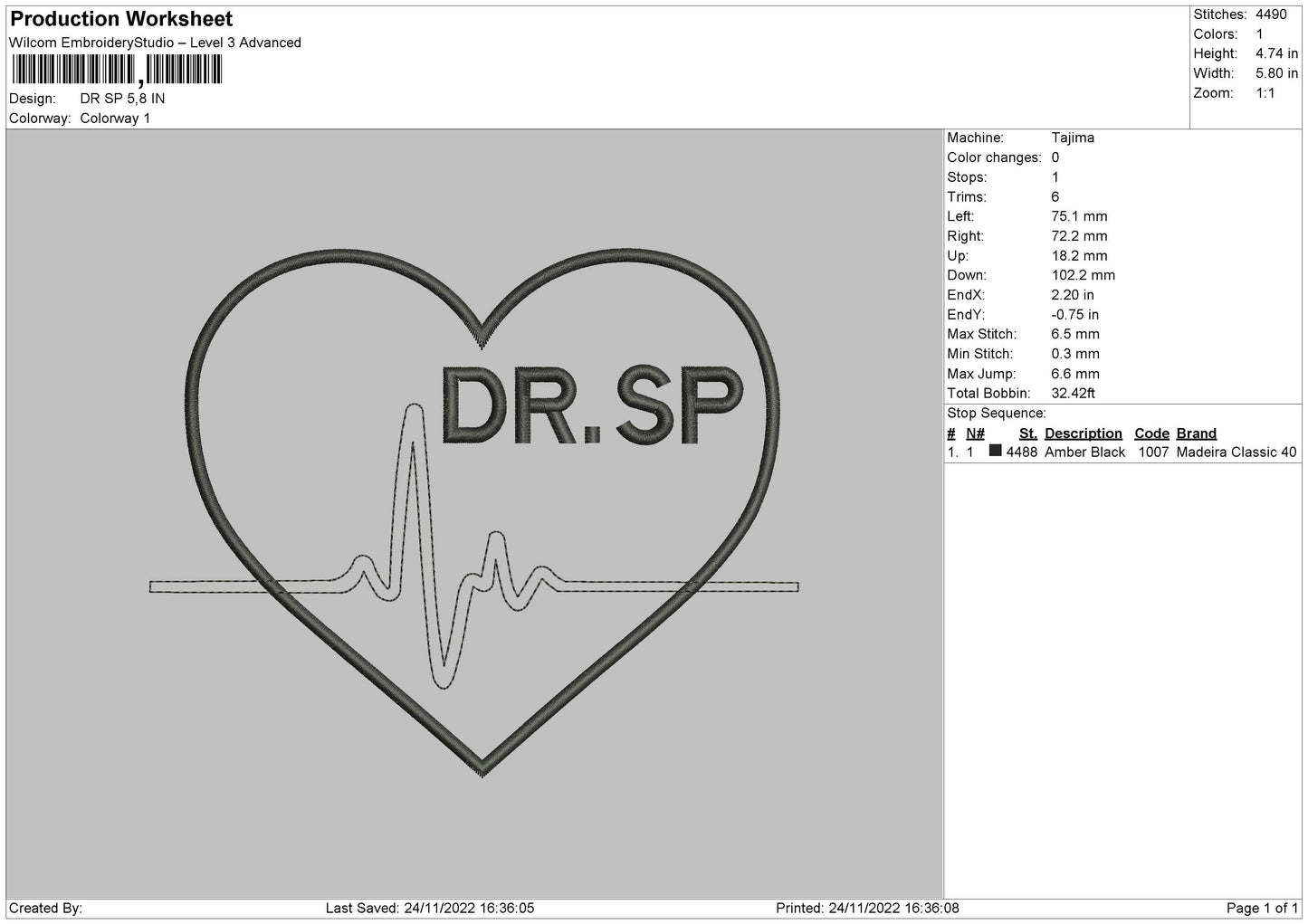Click the barcode under the title
The image size is (1308, 924).
pyautogui.click(x=117, y=70)
